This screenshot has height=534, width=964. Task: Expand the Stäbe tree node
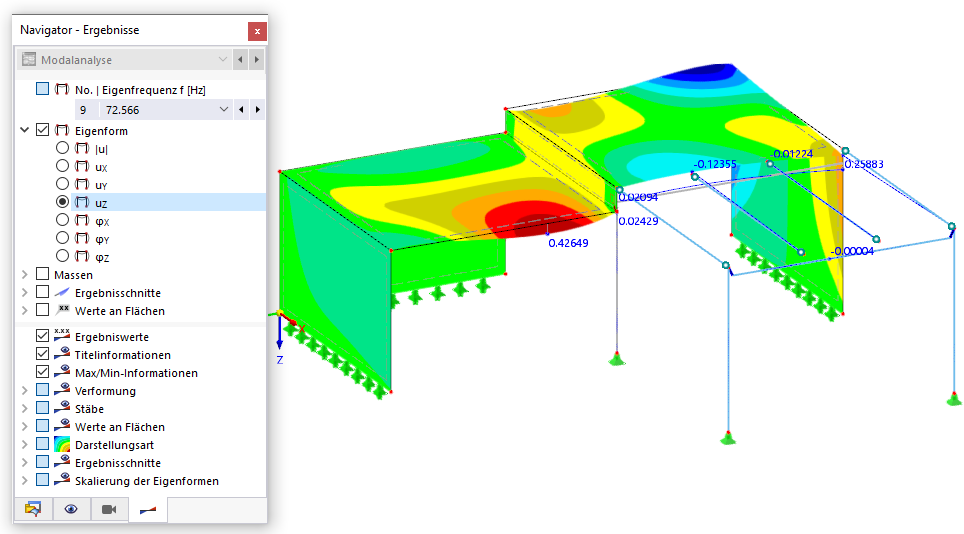pos(25,408)
